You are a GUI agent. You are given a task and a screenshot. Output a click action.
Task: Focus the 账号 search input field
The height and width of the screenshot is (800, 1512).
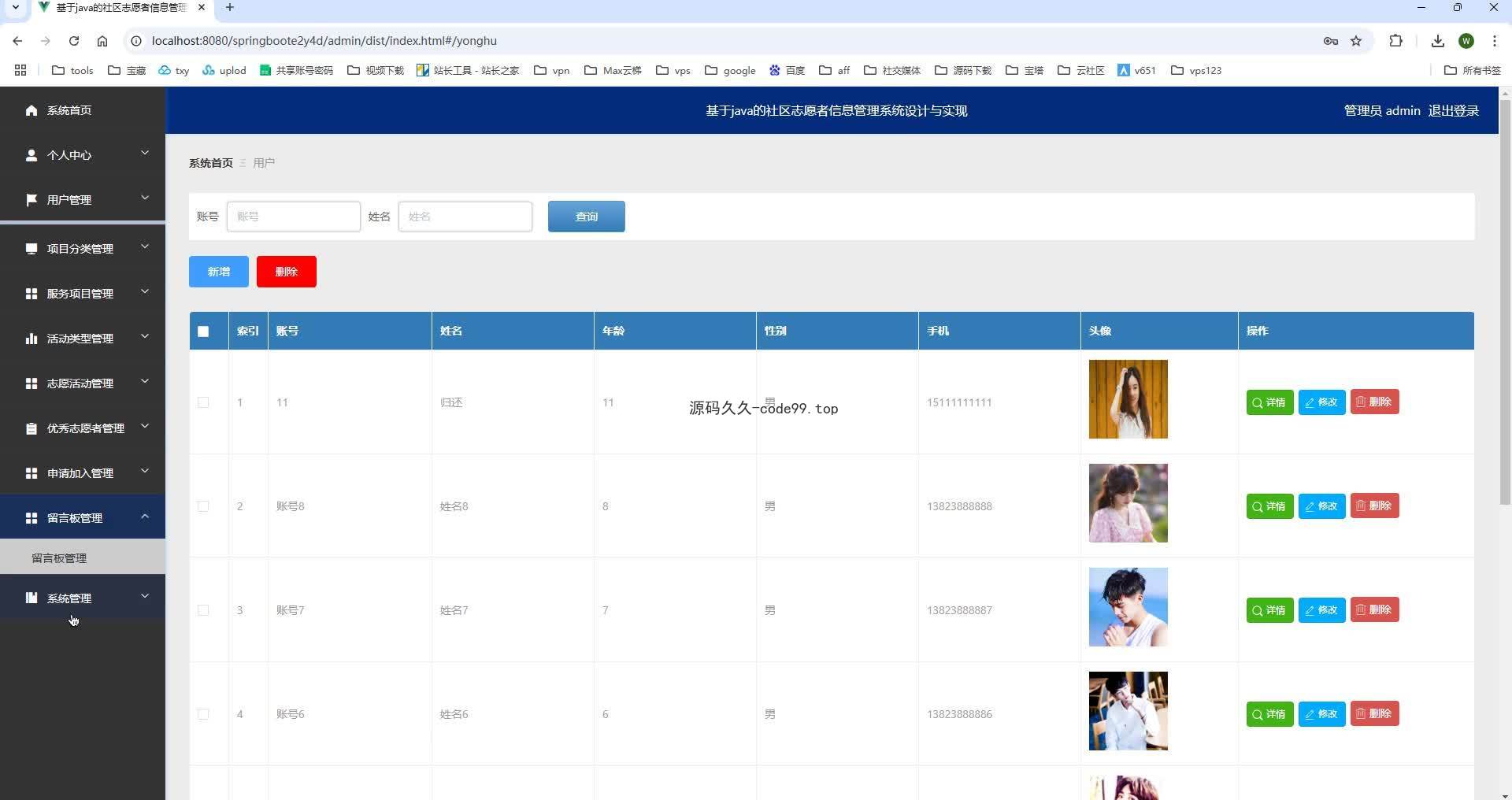click(x=294, y=217)
